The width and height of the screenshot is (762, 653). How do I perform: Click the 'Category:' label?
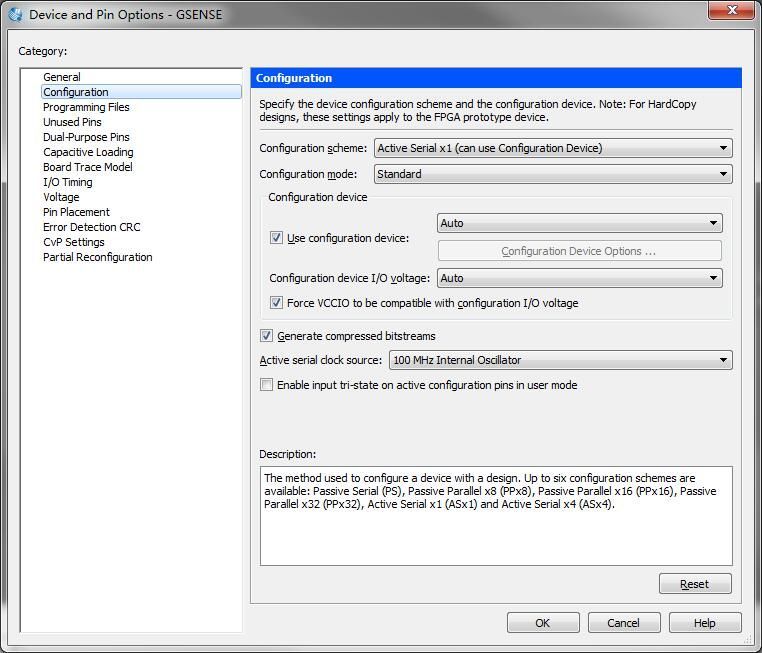pos(43,51)
